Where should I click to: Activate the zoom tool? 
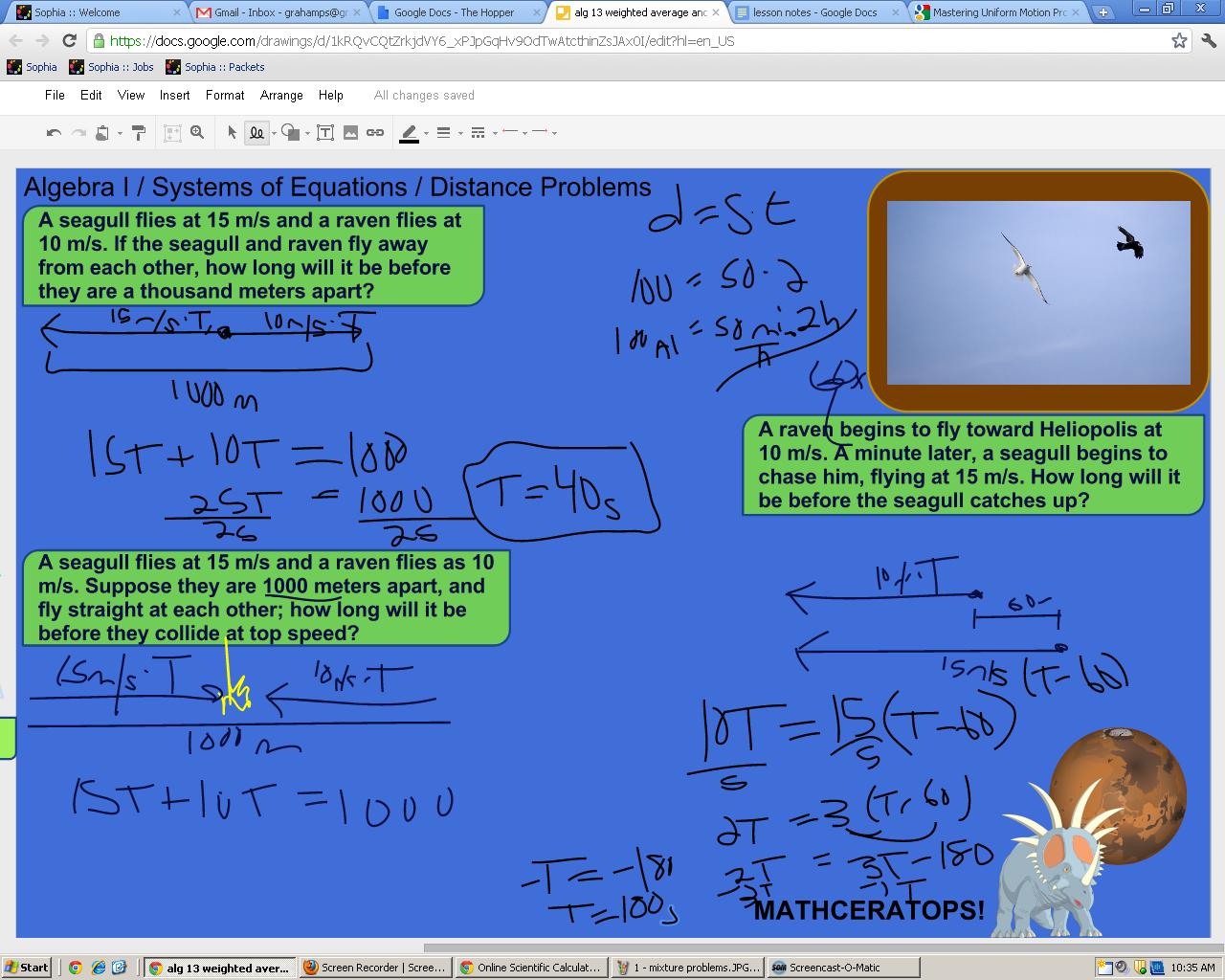click(196, 132)
